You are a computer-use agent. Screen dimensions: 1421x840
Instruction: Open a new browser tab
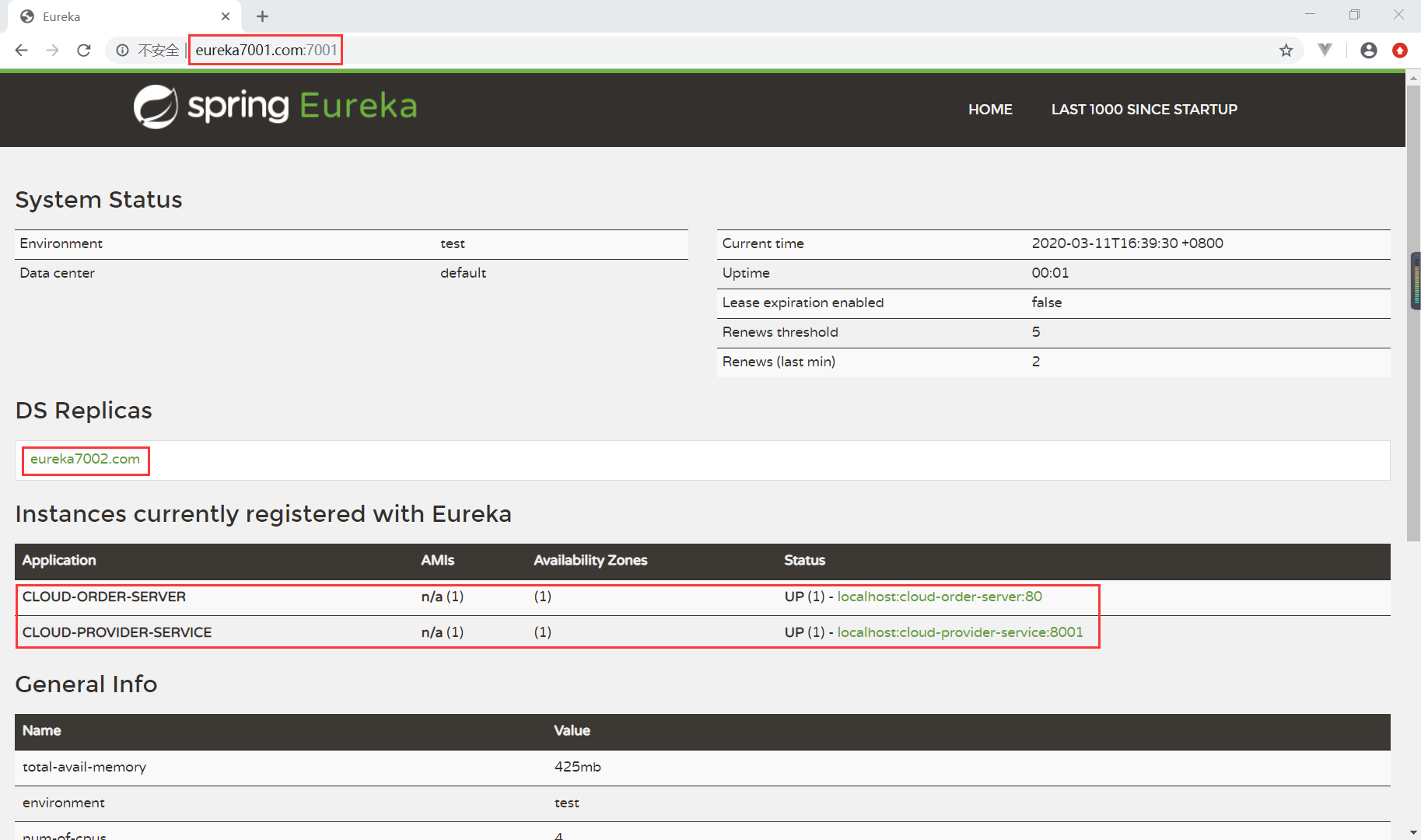[262, 16]
